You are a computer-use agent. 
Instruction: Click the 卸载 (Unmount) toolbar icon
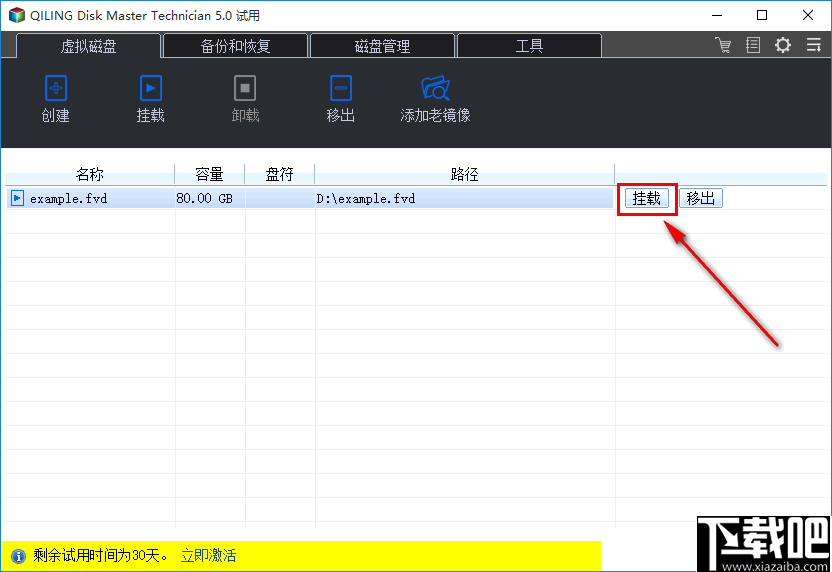[245, 88]
